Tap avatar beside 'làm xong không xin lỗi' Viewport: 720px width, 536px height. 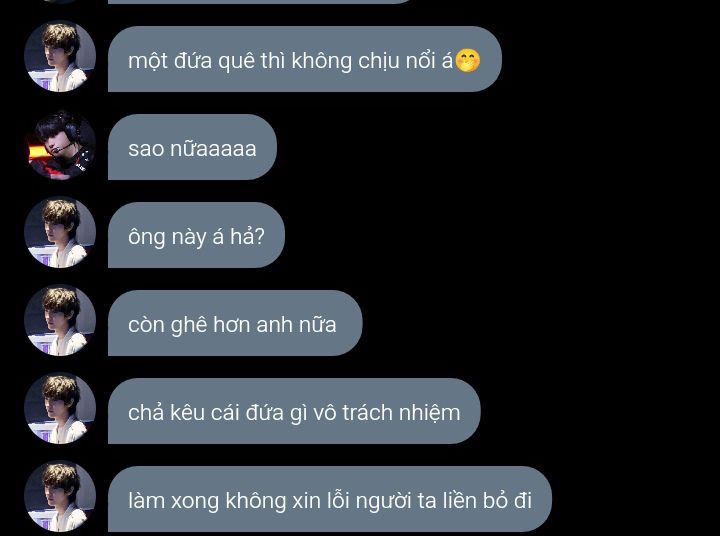(x=60, y=497)
